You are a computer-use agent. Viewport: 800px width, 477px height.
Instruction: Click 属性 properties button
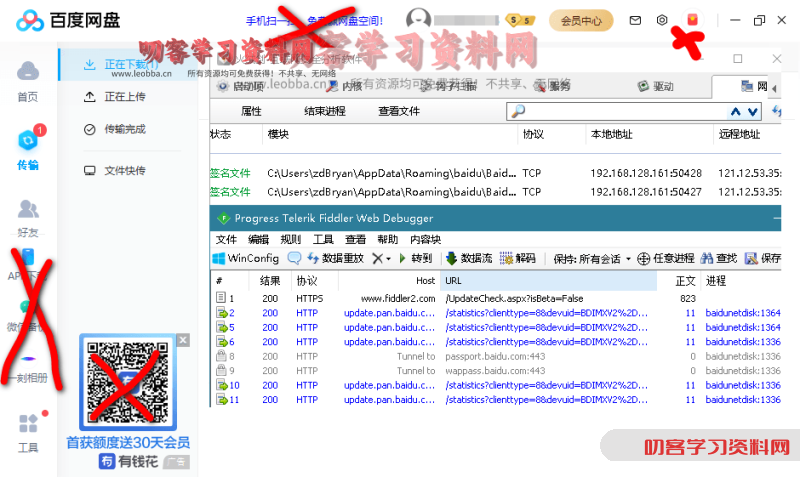(251, 111)
